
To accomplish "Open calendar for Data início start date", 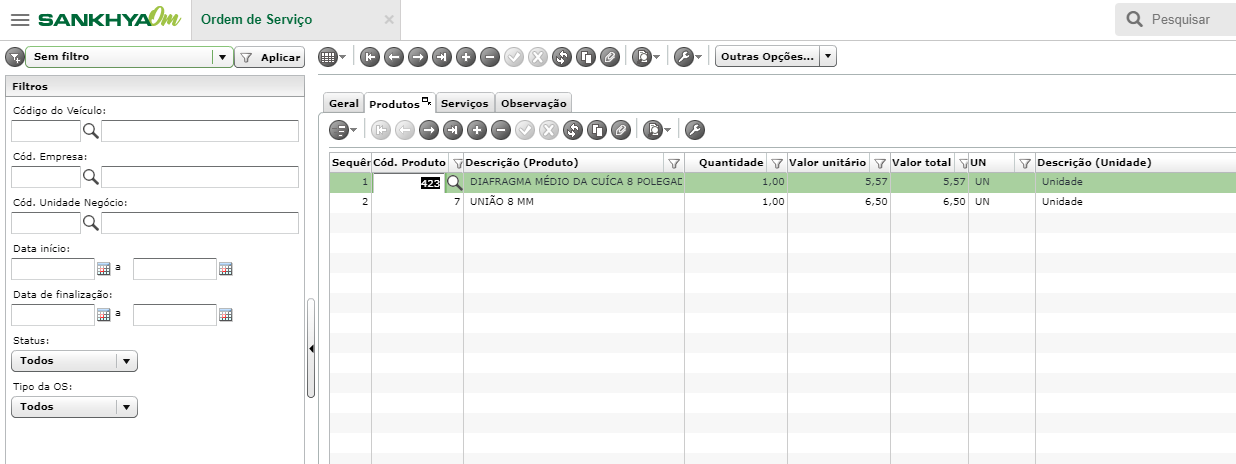I will (103, 269).
